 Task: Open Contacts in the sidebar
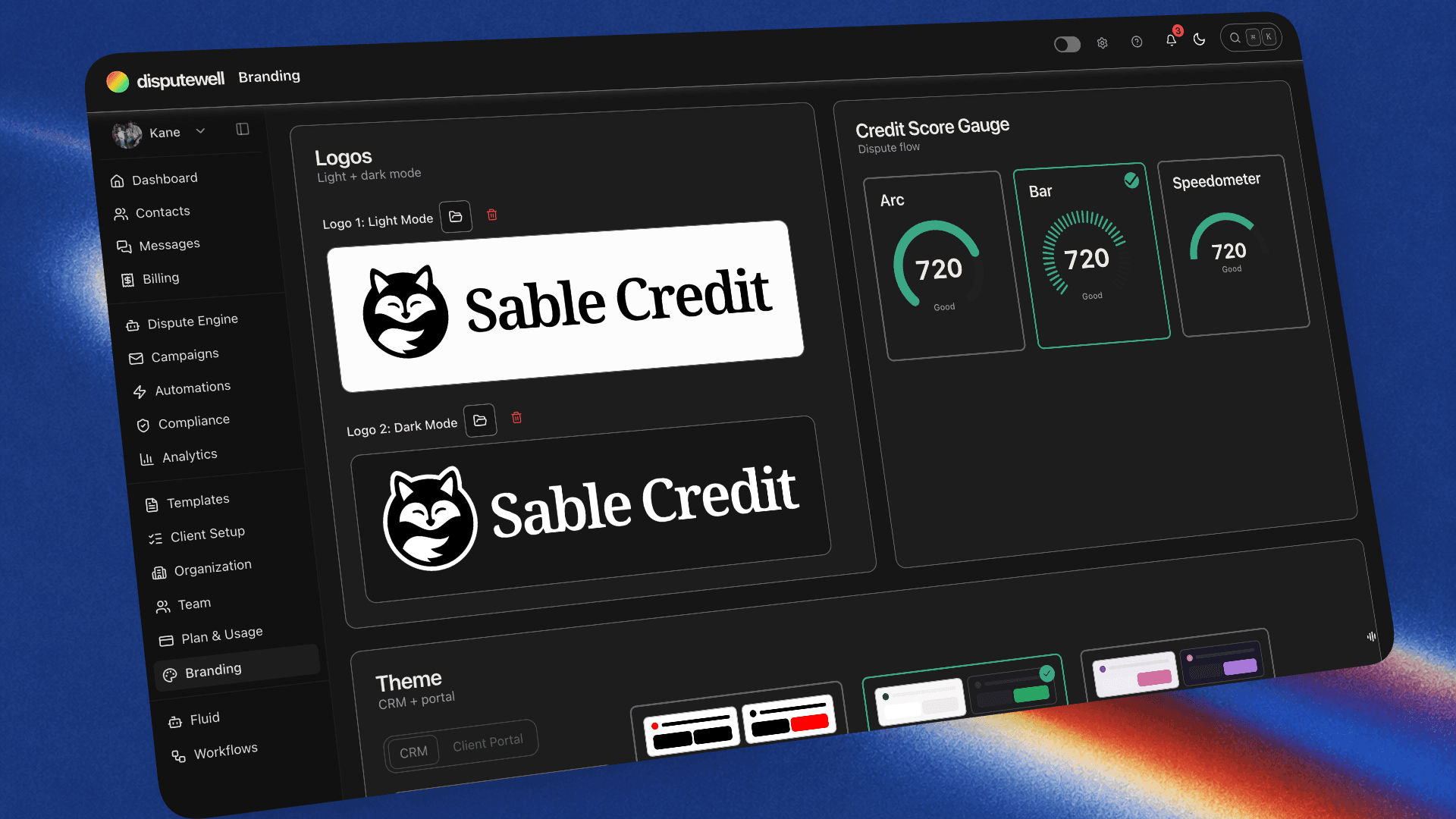tap(152, 213)
